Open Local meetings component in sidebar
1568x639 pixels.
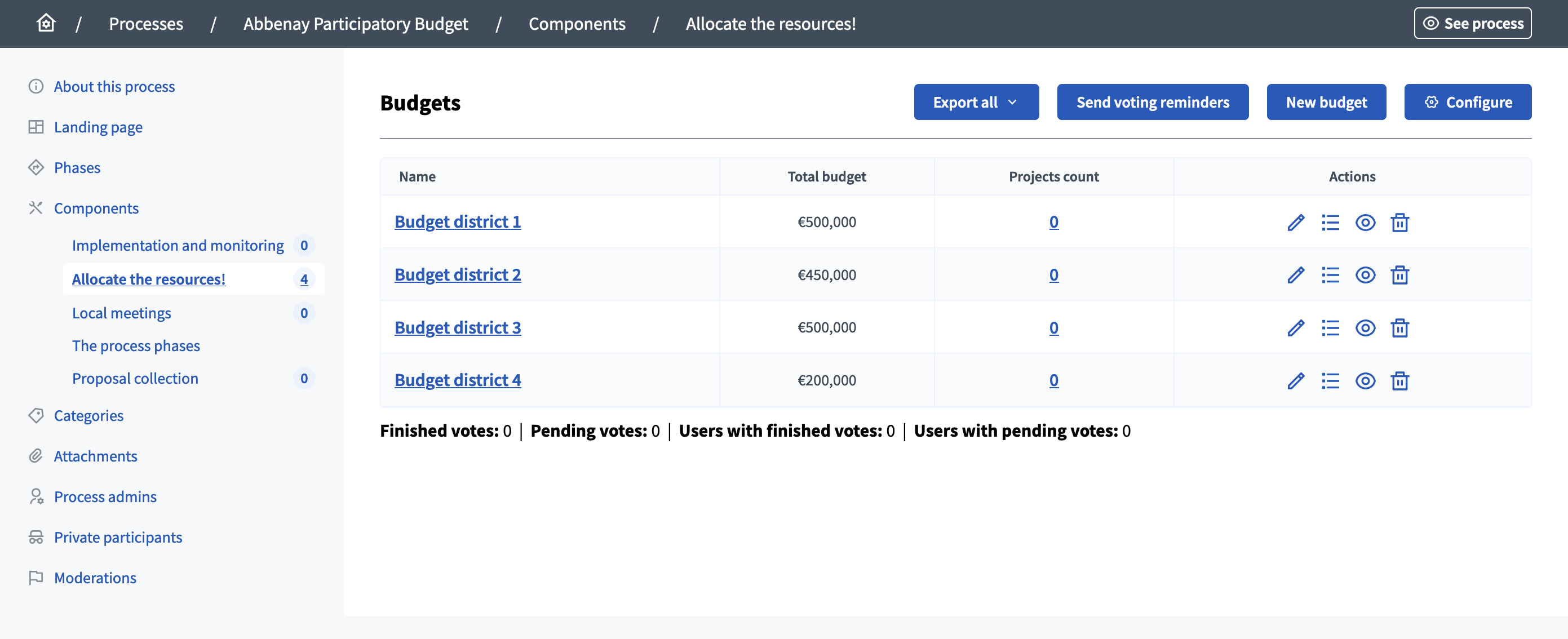[x=122, y=313]
